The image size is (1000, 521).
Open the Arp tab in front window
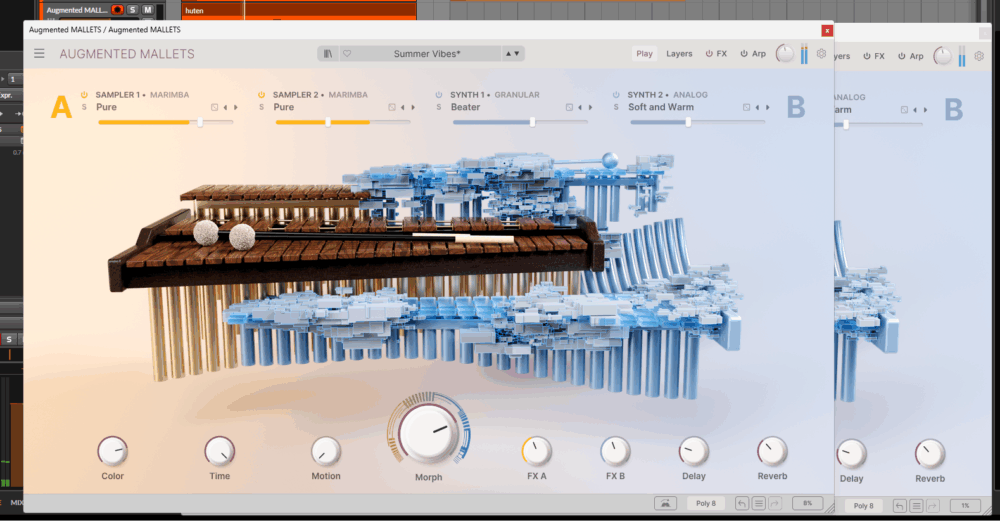click(753, 54)
